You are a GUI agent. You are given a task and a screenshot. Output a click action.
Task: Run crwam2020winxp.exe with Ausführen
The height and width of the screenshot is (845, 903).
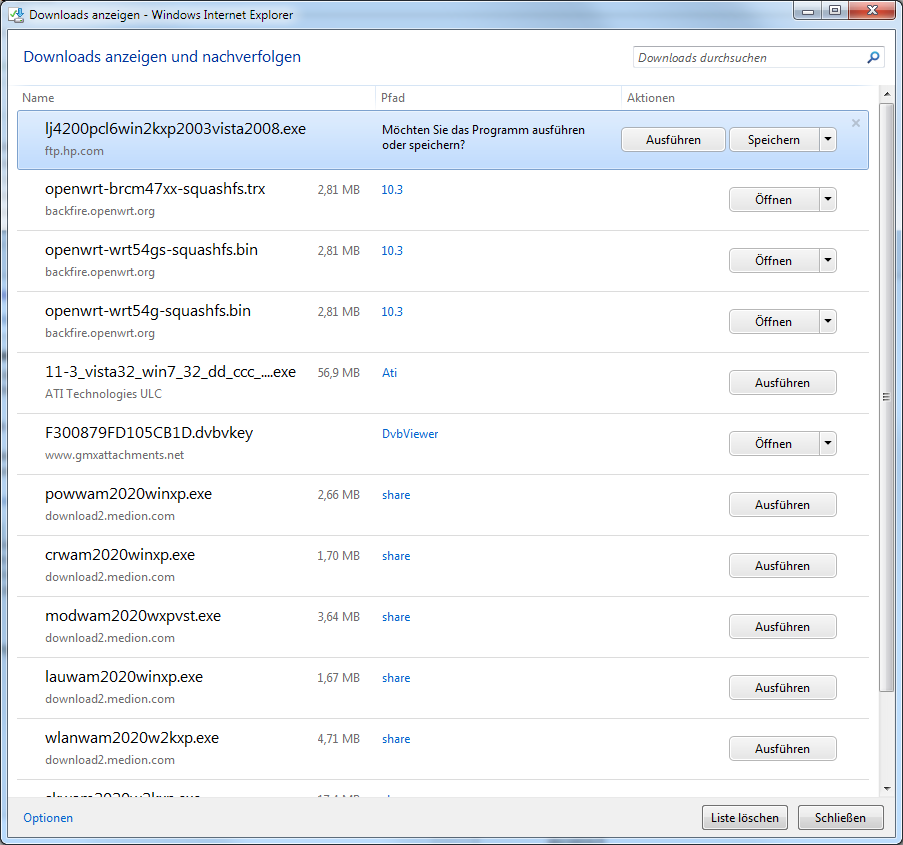tap(783, 566)
